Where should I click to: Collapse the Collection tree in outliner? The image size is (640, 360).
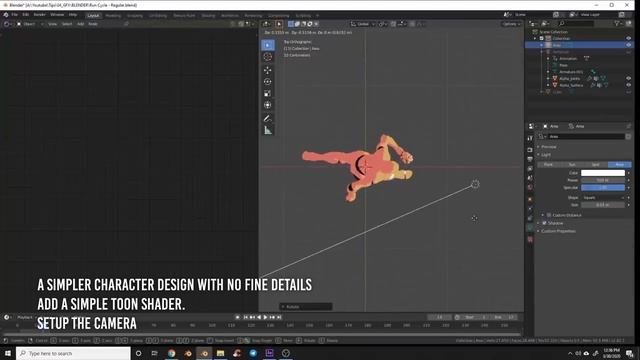click(x=536, y=38)
